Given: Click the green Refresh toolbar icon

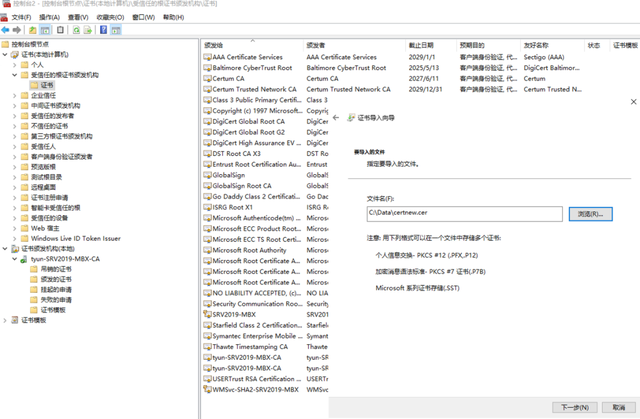Looking at the screenshot, I should 76,30.
